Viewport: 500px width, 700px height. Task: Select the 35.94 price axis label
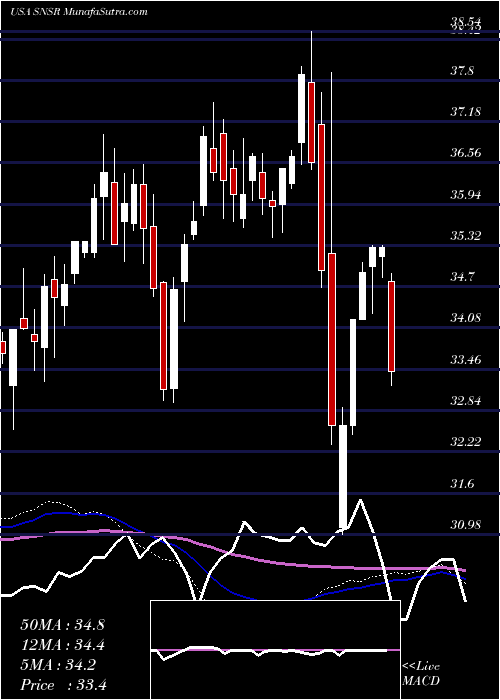coord(466,194)
